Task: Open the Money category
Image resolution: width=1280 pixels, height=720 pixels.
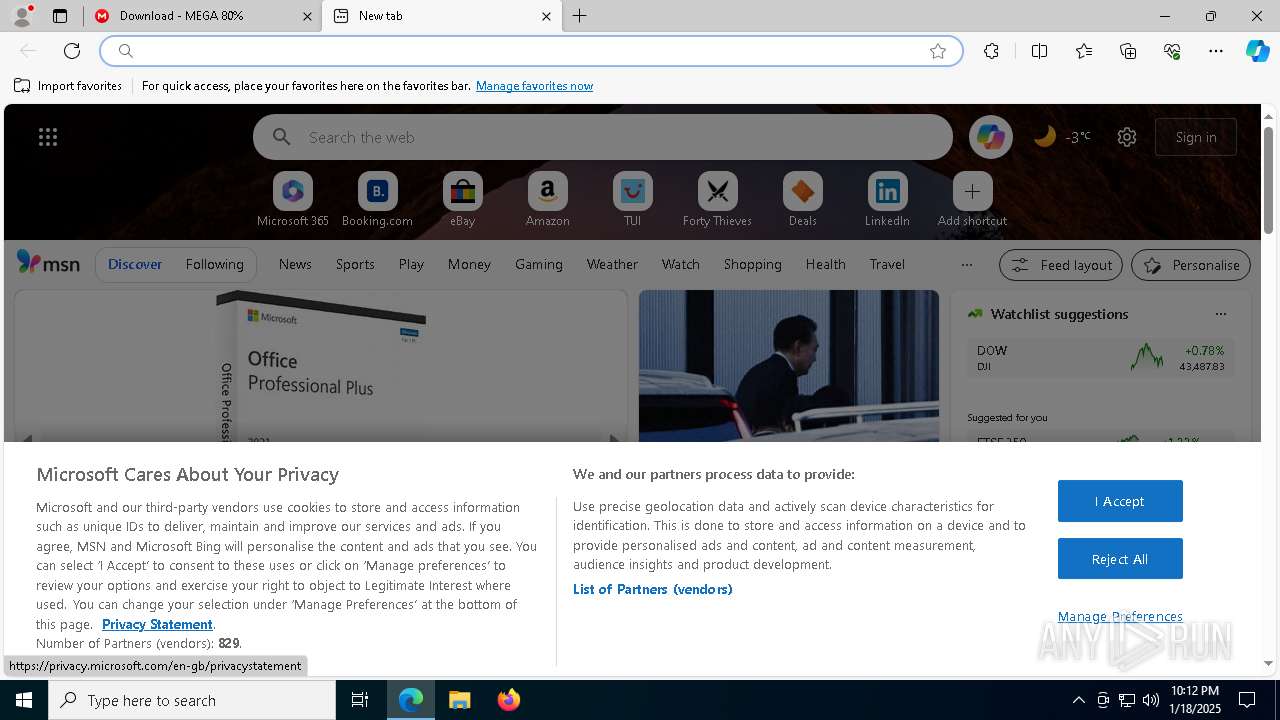Action: click(x=469, y=265)
